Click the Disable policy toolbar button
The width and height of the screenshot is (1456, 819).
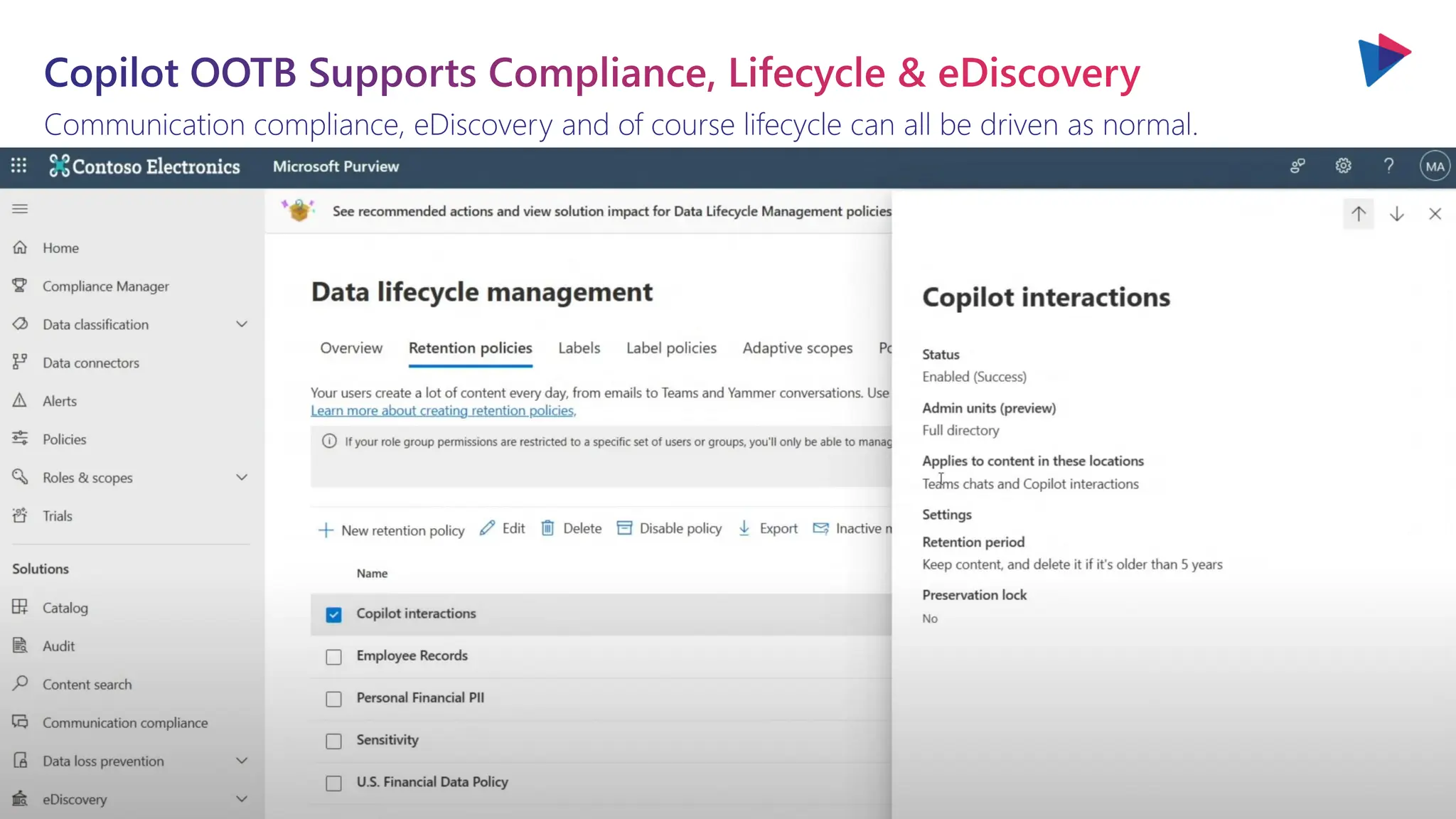[x=669, y=528]
